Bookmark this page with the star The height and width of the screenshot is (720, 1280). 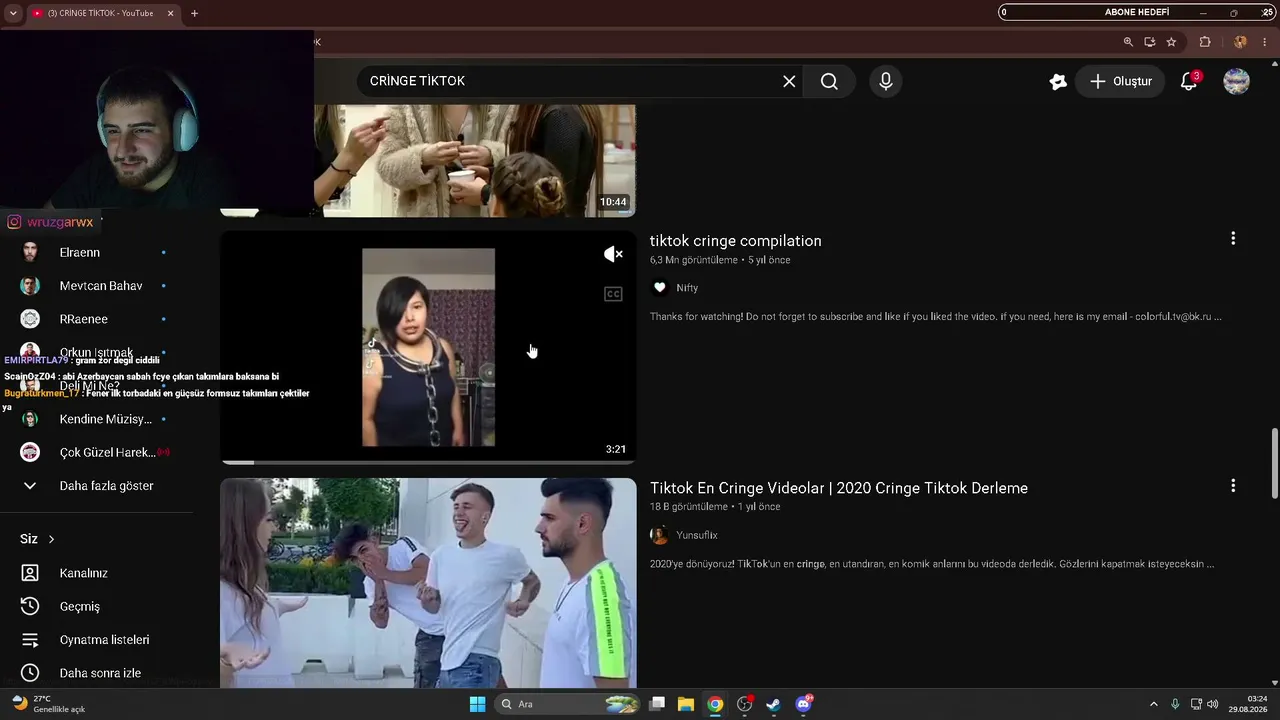click(x=1171, y=42)
